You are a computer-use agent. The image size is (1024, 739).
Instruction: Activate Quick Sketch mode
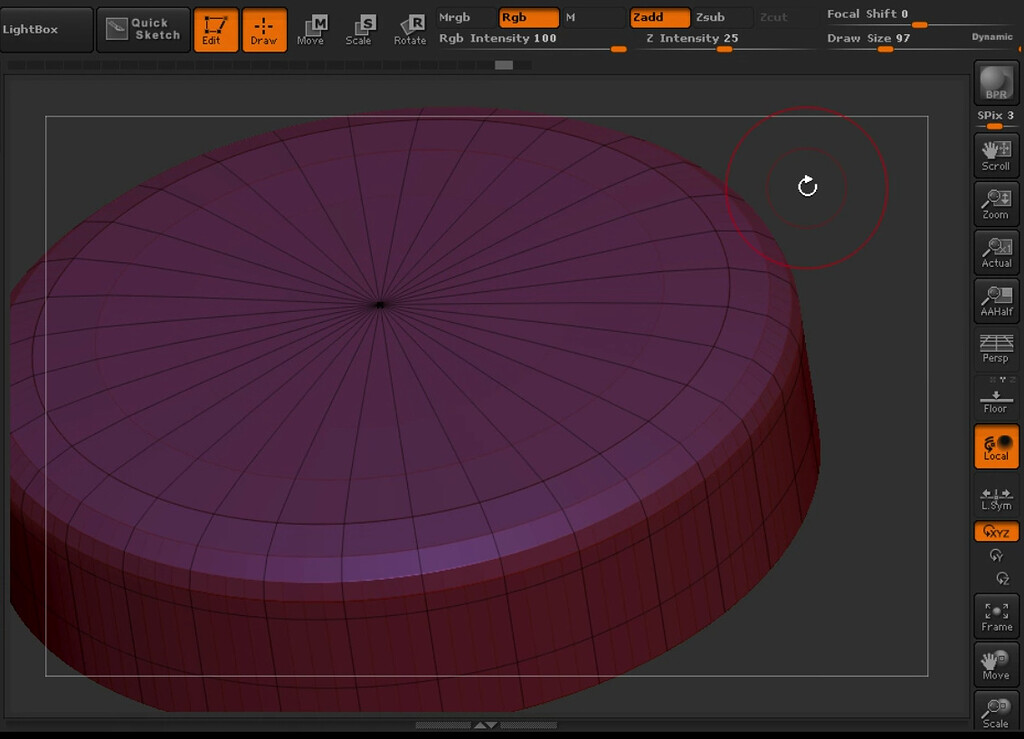143,29
